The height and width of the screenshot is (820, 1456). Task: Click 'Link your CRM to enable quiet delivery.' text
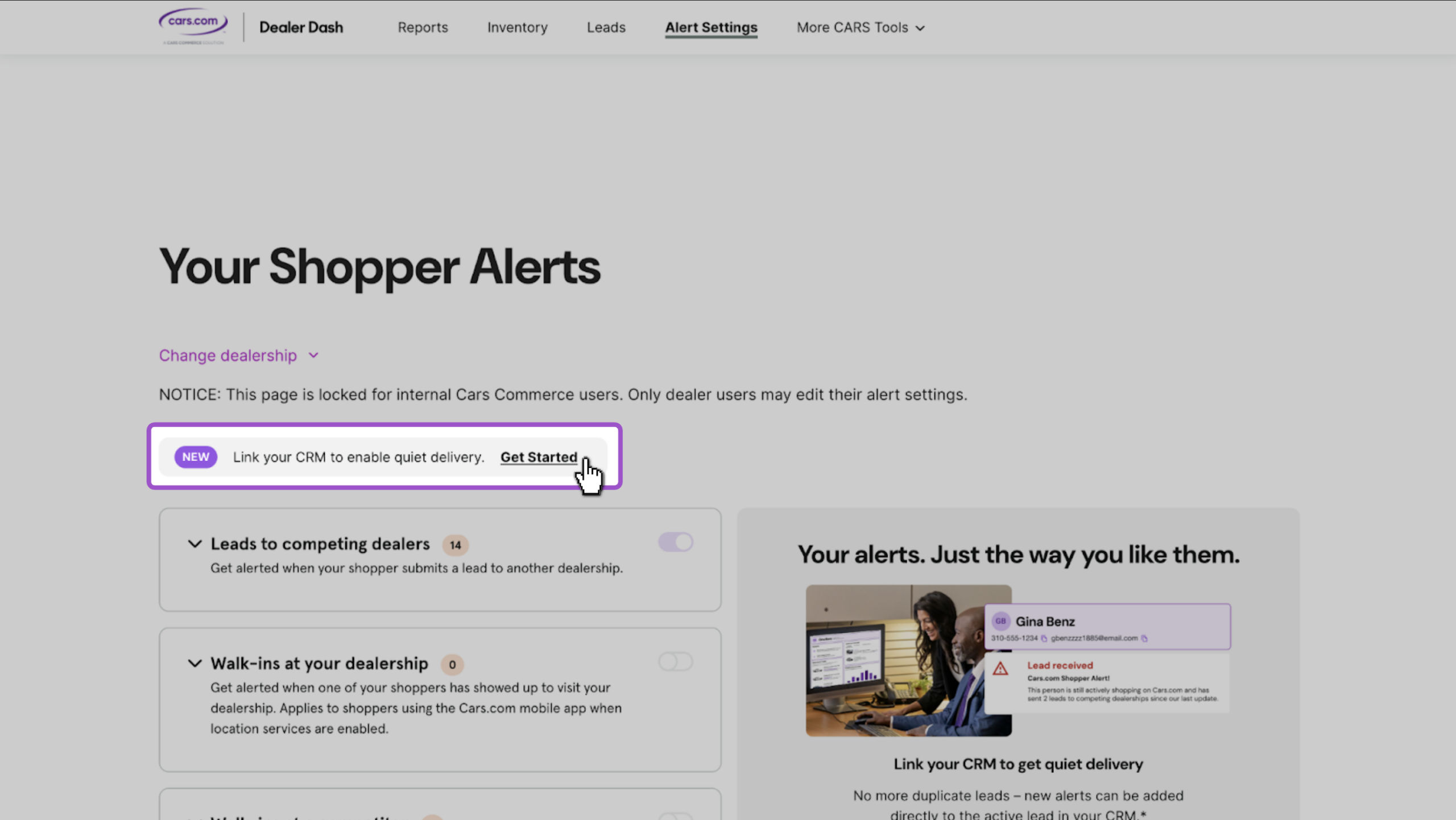point(358,457)
